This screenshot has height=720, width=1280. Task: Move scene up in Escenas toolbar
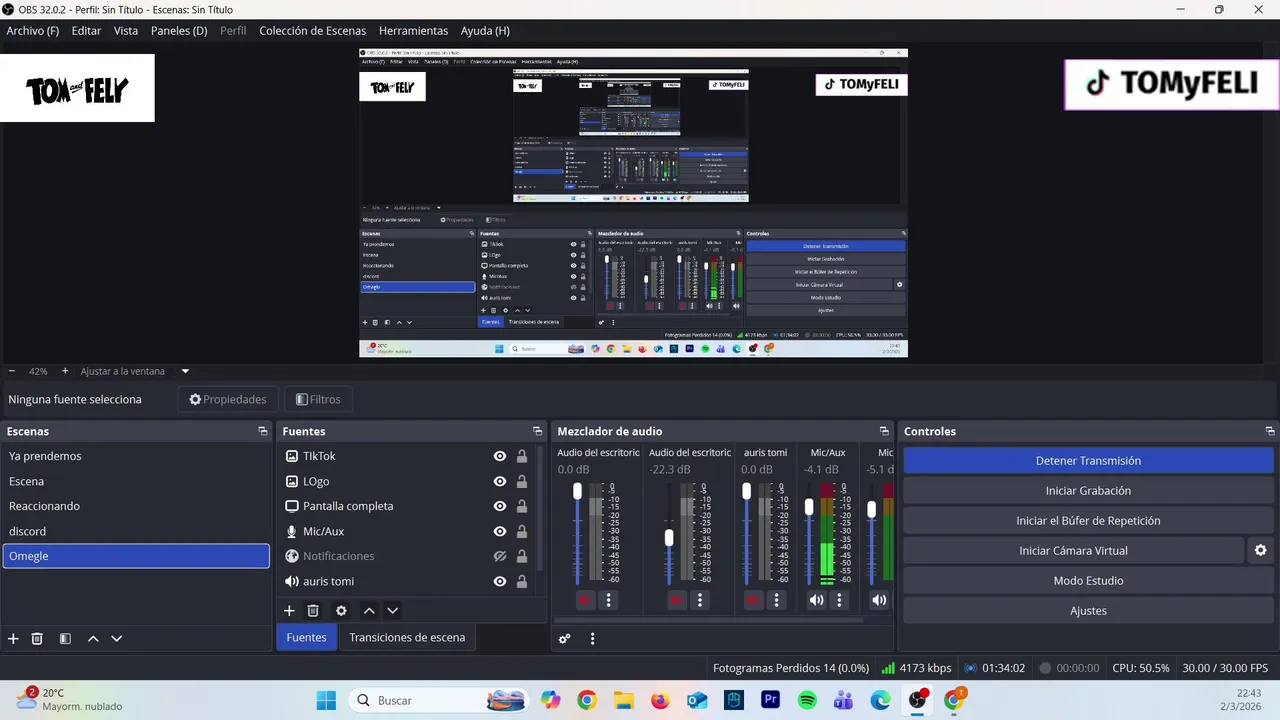pyautogui.click(x=93, y=638)
